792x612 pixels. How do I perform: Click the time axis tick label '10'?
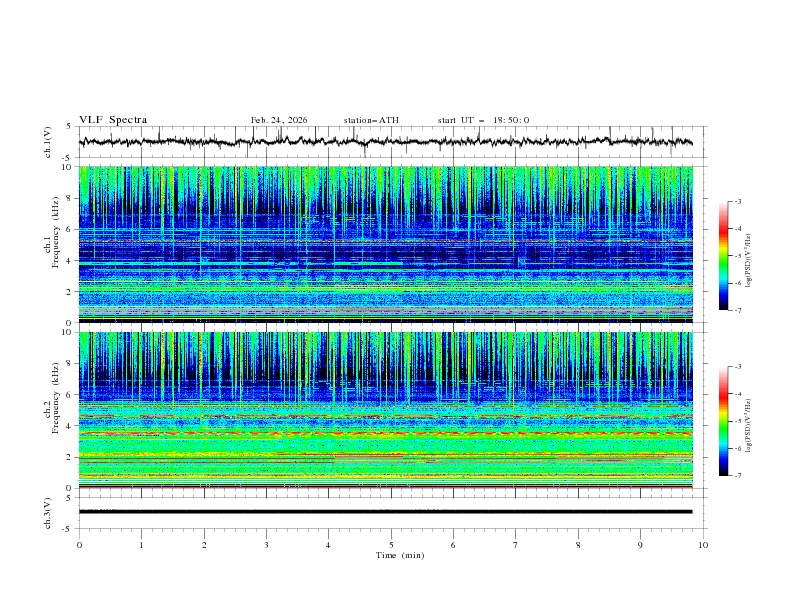click(703, 545)
